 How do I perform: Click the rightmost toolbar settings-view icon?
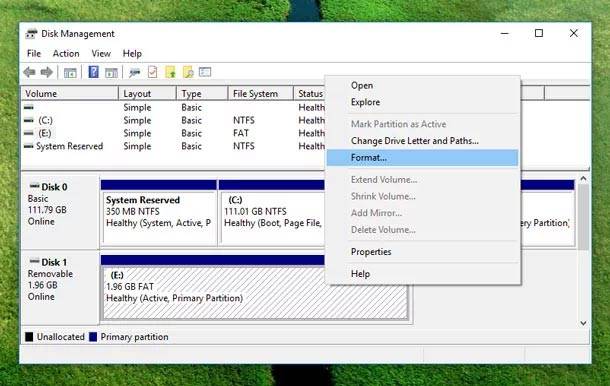(205, 72)
